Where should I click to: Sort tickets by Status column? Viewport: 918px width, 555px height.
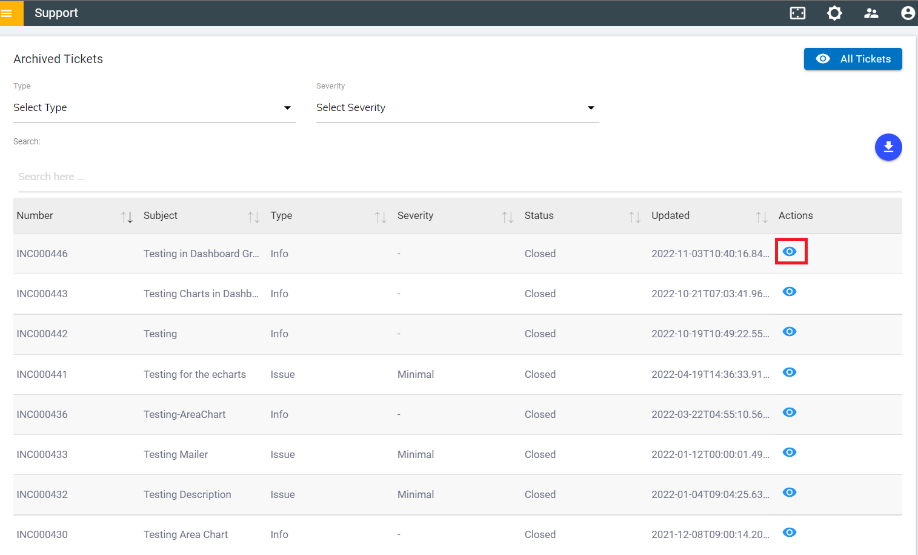[634, 216]
